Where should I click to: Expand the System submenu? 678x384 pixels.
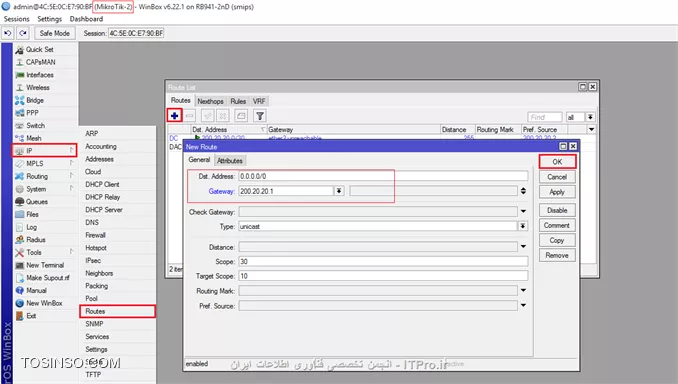click(x=45, y=189)
